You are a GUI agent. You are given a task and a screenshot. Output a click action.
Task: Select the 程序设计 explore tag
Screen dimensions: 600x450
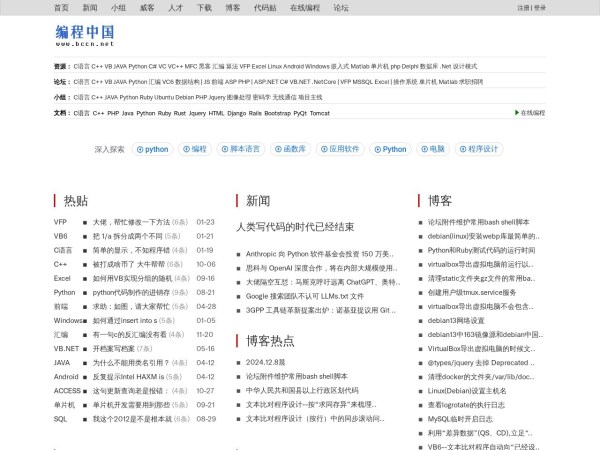479,149
